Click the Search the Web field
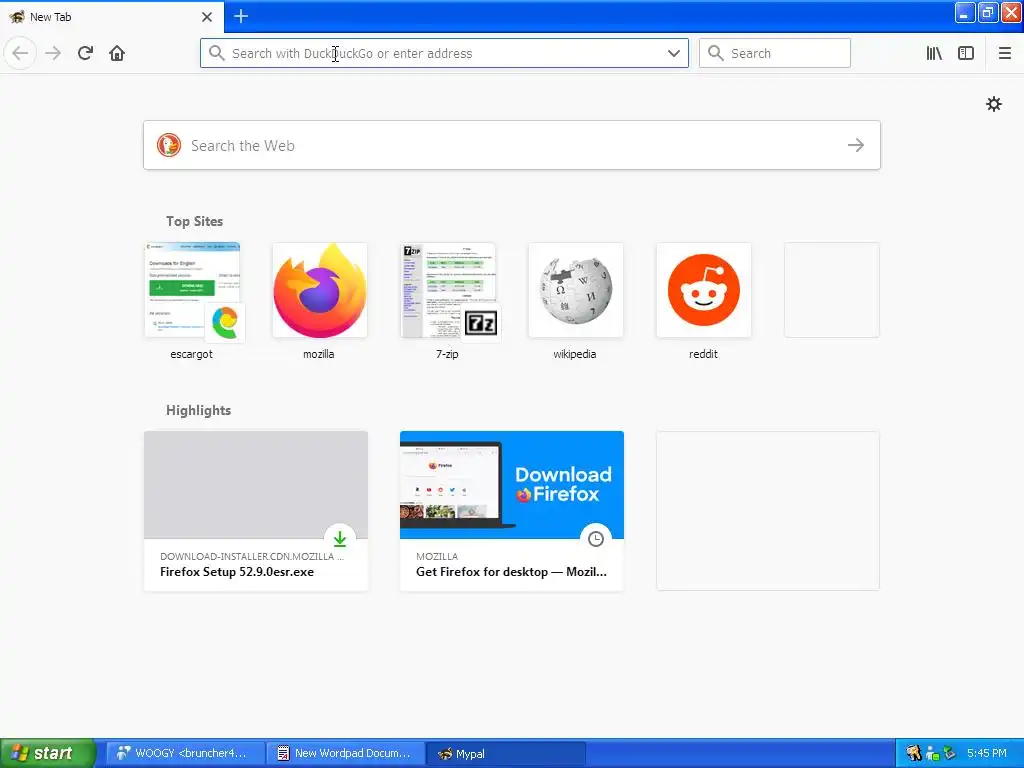The width and height of the screenshot is (1024, 768). pyautogui.click(x=511, y=145)
